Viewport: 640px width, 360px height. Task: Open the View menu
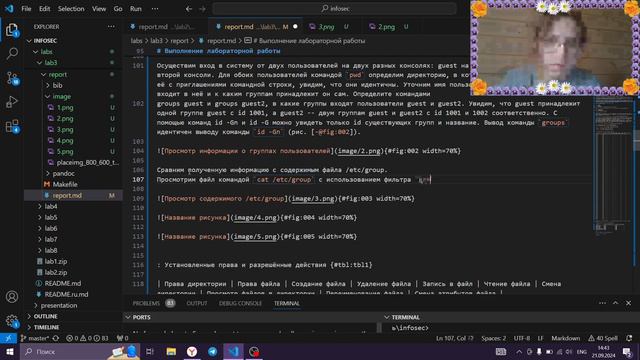point(99,9)
